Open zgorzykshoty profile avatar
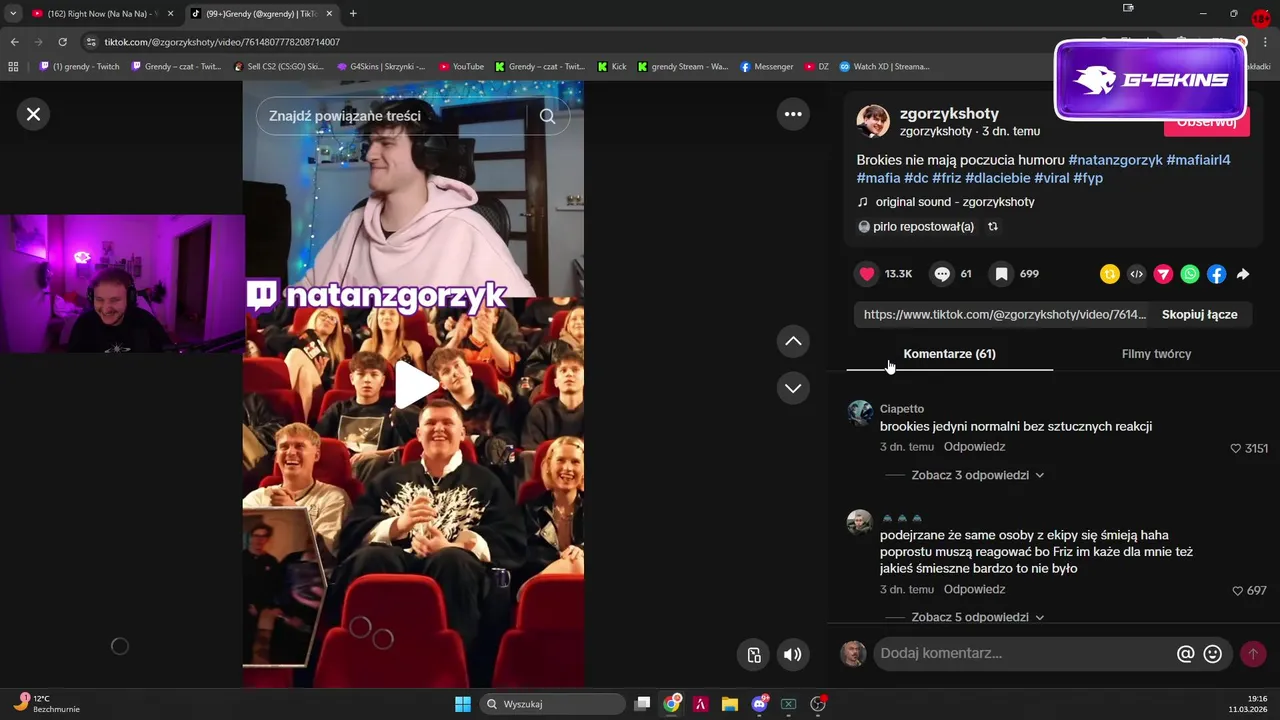The height and width of the screenshot is (720, 1280). [x=873, y=121]
